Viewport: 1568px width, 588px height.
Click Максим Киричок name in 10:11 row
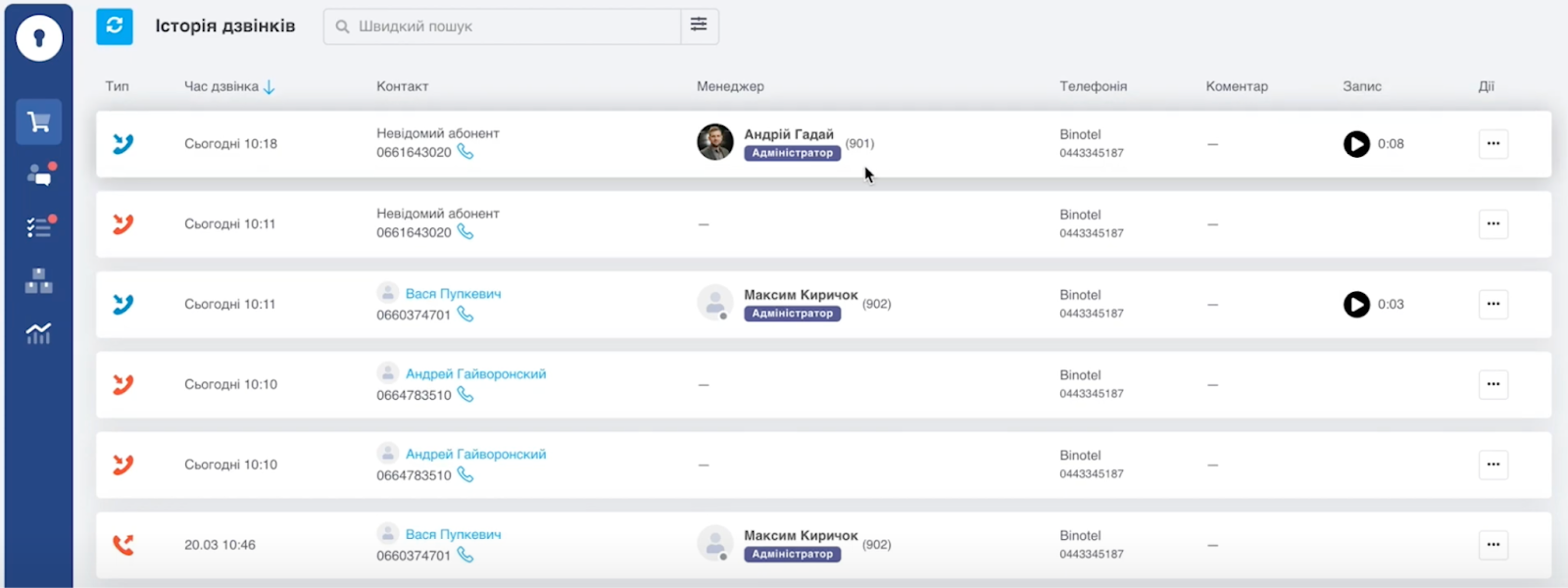click(x=801, y=295)
